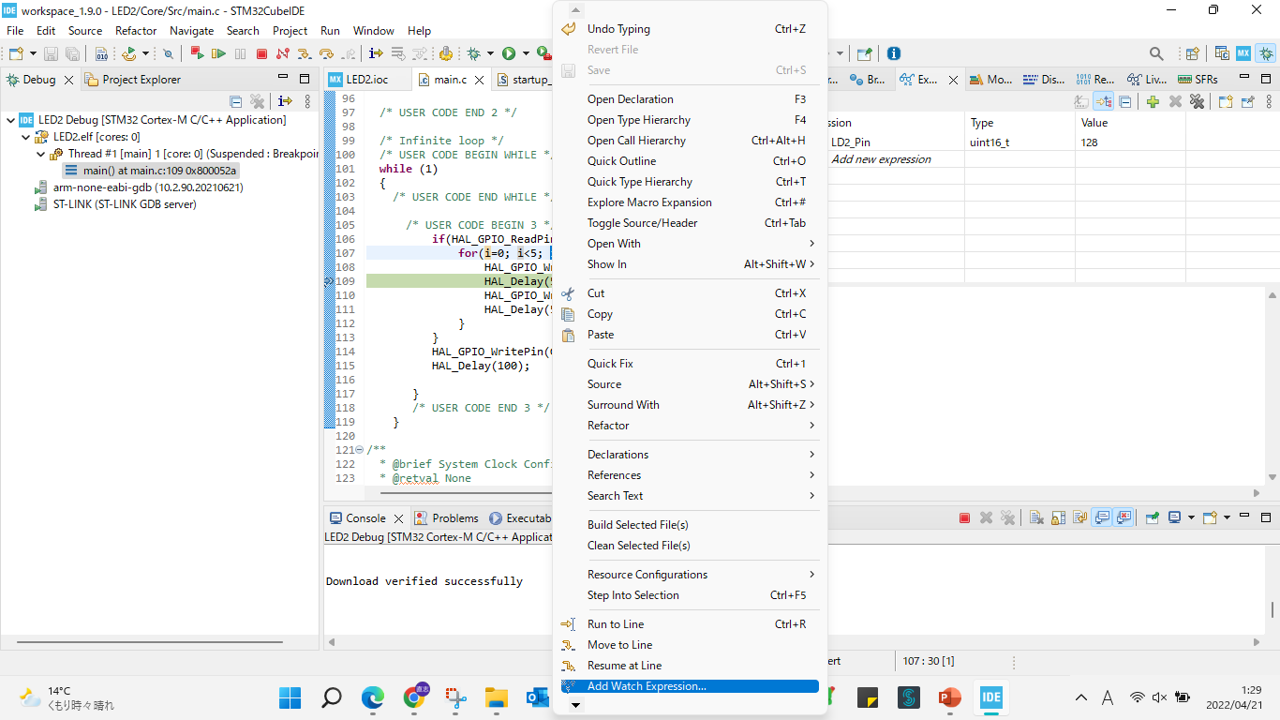The width and height of the screenshot is (1280, 720).
Task: Collapse the function fold marker at line 121
Action: click(x=360, y=450)
